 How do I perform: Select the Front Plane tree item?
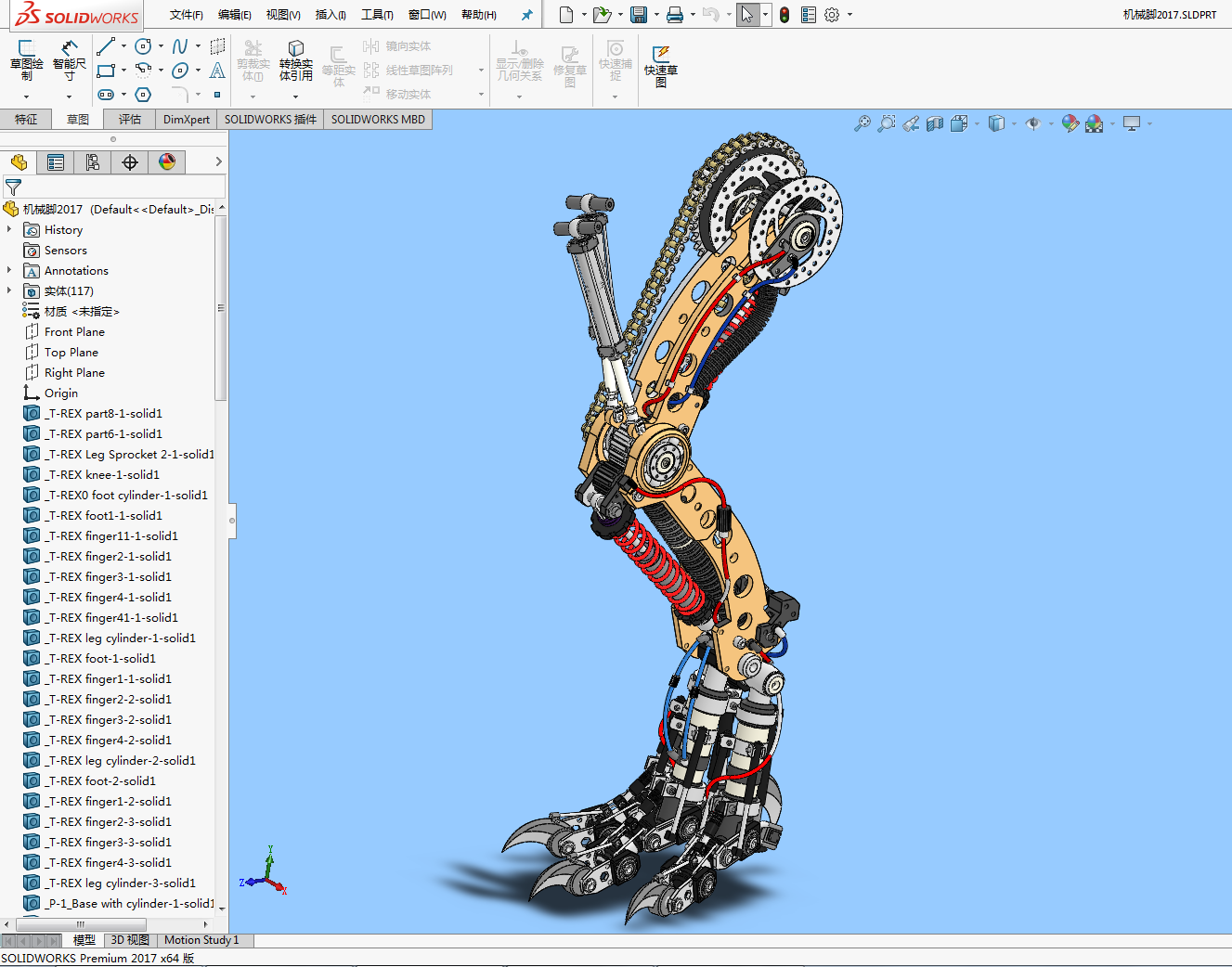74,332
